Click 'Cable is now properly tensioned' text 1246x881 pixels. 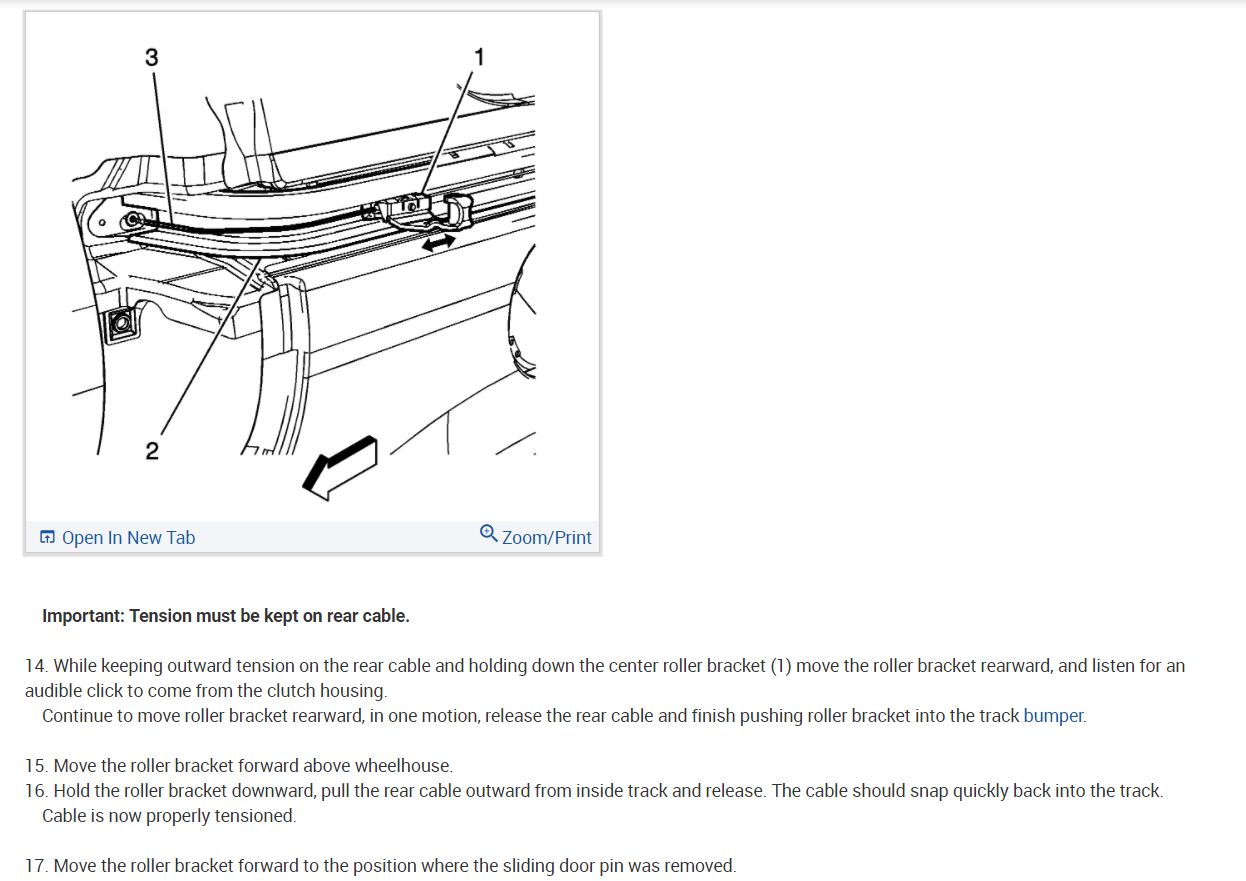(x=169, y=816)
